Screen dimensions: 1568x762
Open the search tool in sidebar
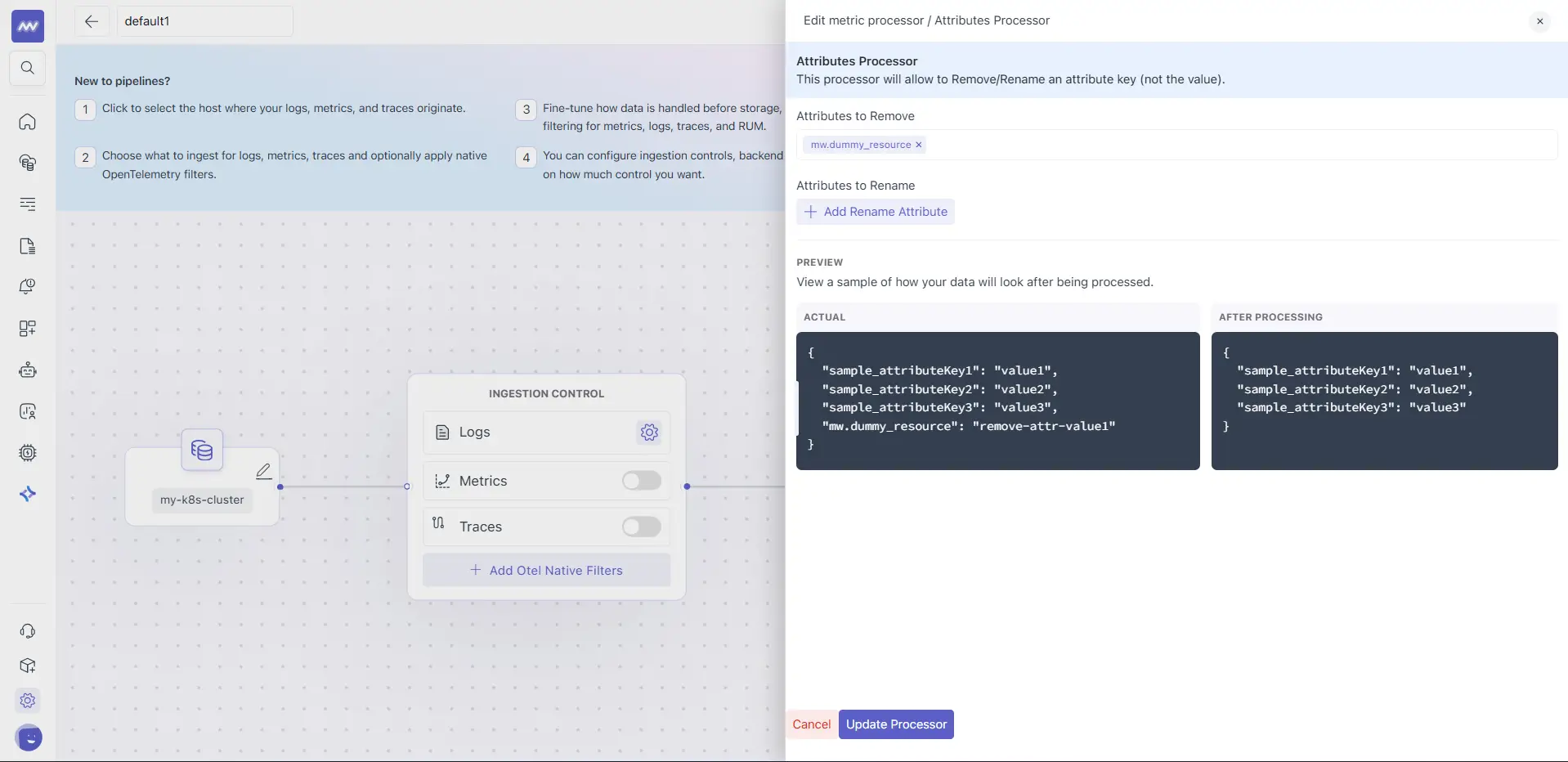coord(27,69)
